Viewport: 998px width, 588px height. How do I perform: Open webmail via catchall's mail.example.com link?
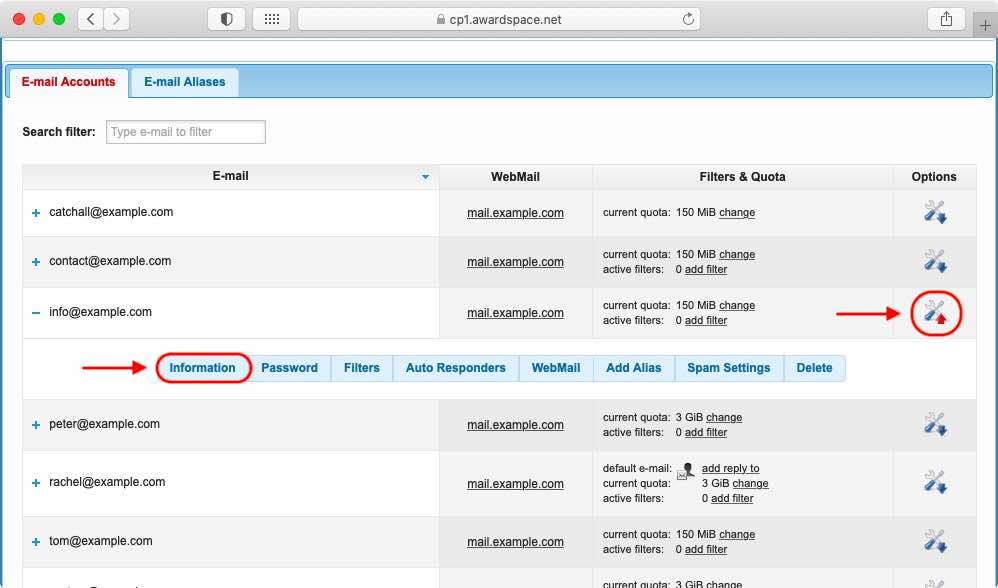(515, 213)
